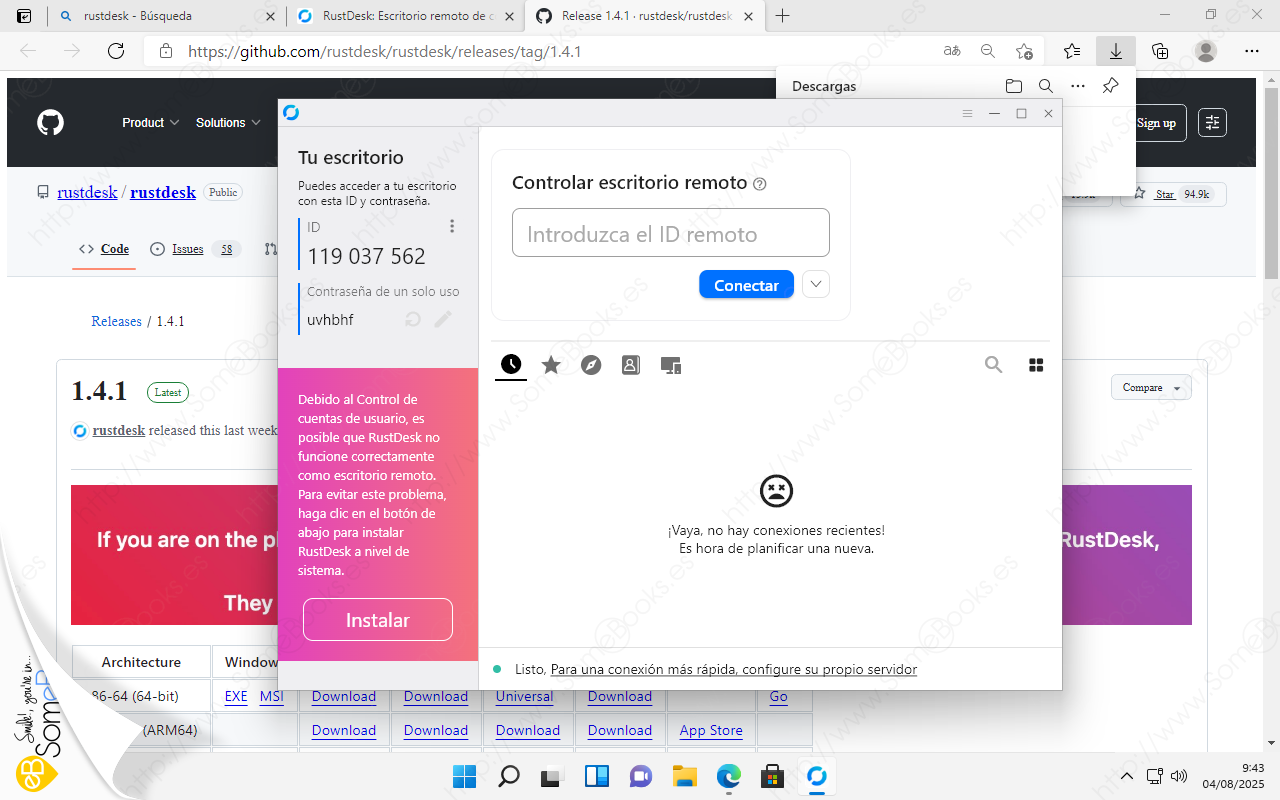Select the one-time password uvhbhf

tap(330, 320)
